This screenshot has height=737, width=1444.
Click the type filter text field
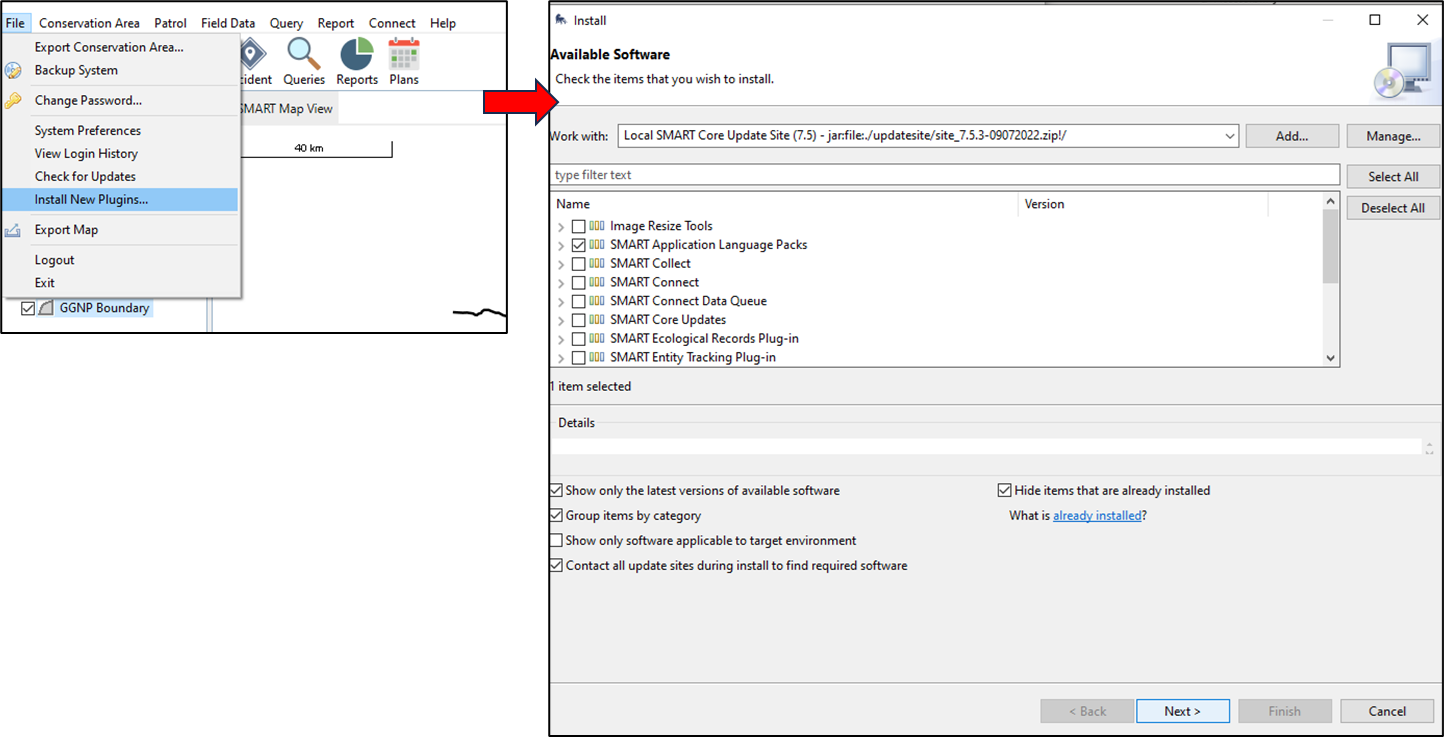point(944,175)
